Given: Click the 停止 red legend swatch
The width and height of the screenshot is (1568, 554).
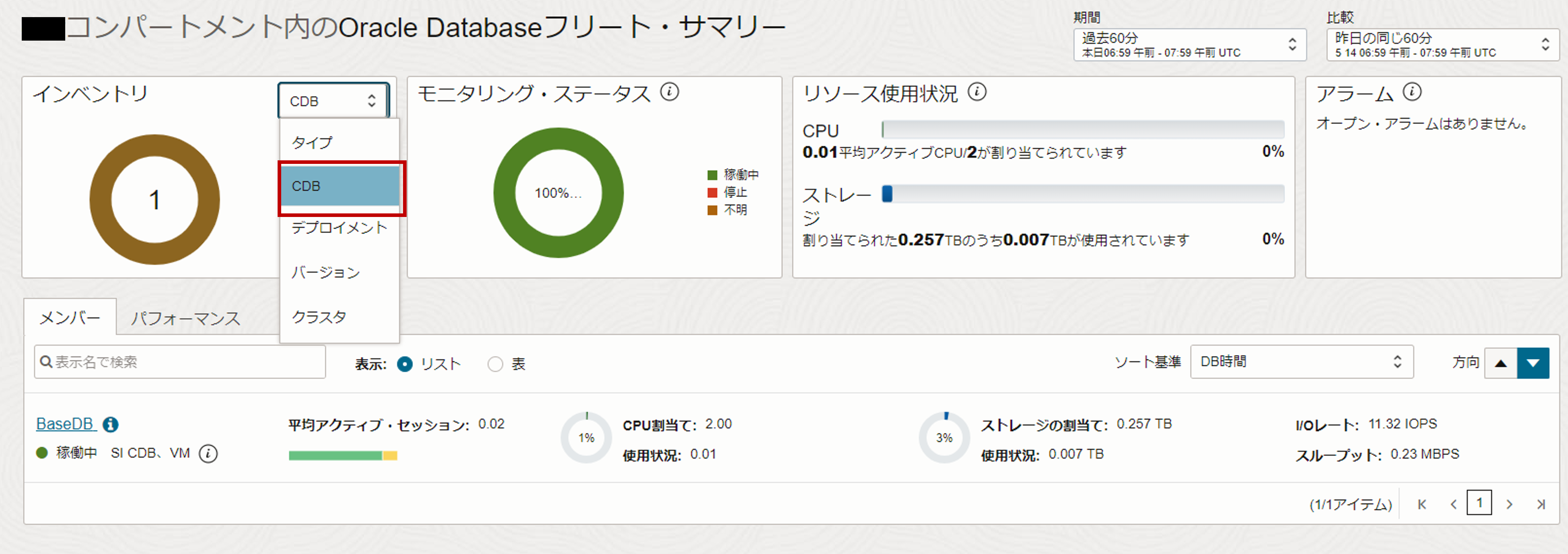Looking at the screenshot, I should pyautogui.click(x=712, y=192).
